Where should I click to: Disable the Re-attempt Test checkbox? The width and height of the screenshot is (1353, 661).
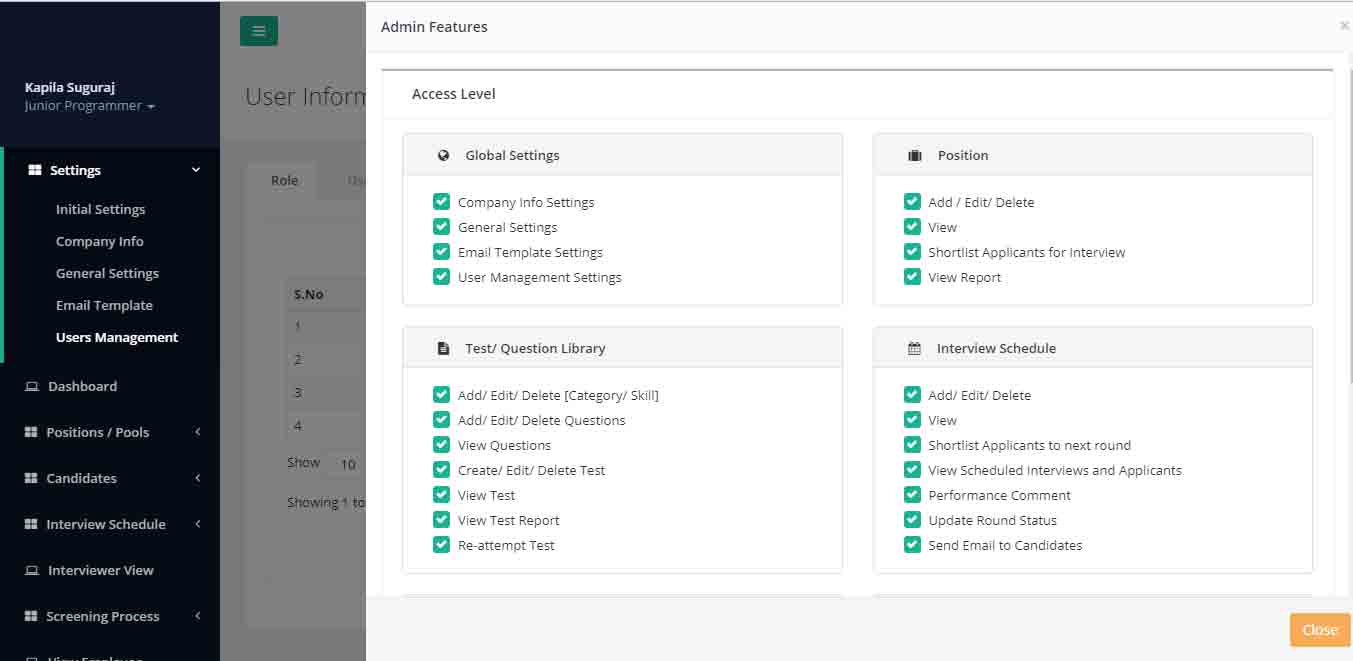(441, 545)
